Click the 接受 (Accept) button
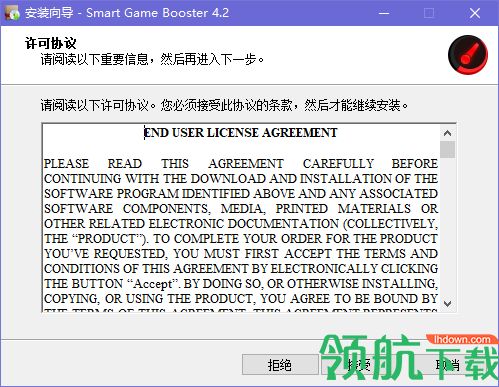The image size is (499, 387). coord(359,365)
